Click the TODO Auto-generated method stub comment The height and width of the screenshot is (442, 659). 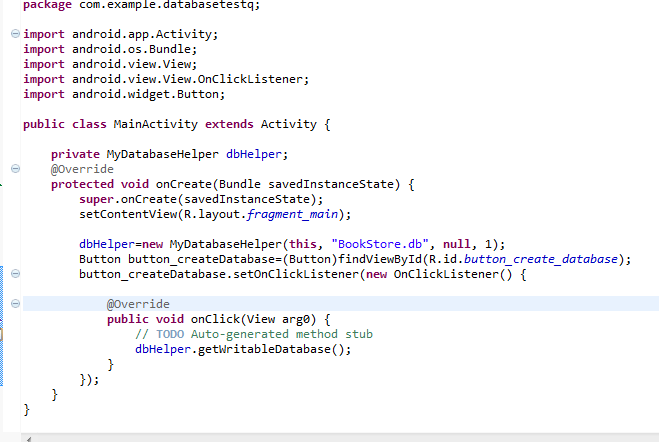[254, 334]
